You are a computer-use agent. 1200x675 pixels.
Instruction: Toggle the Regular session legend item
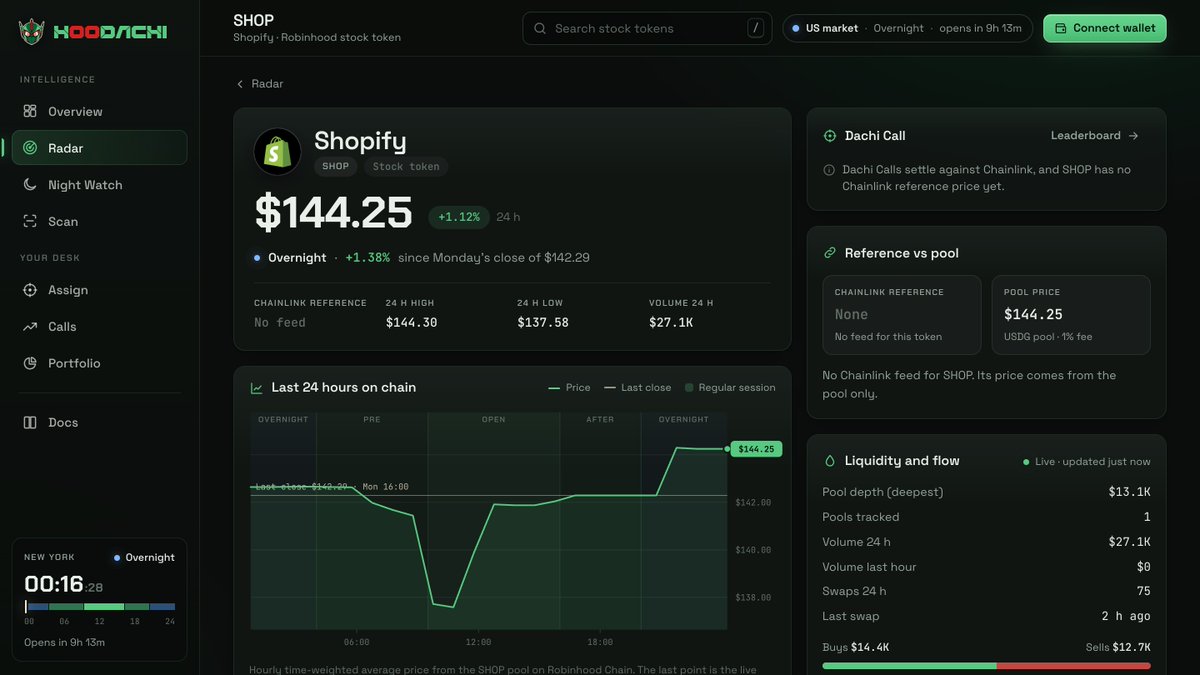click(730, 388)
